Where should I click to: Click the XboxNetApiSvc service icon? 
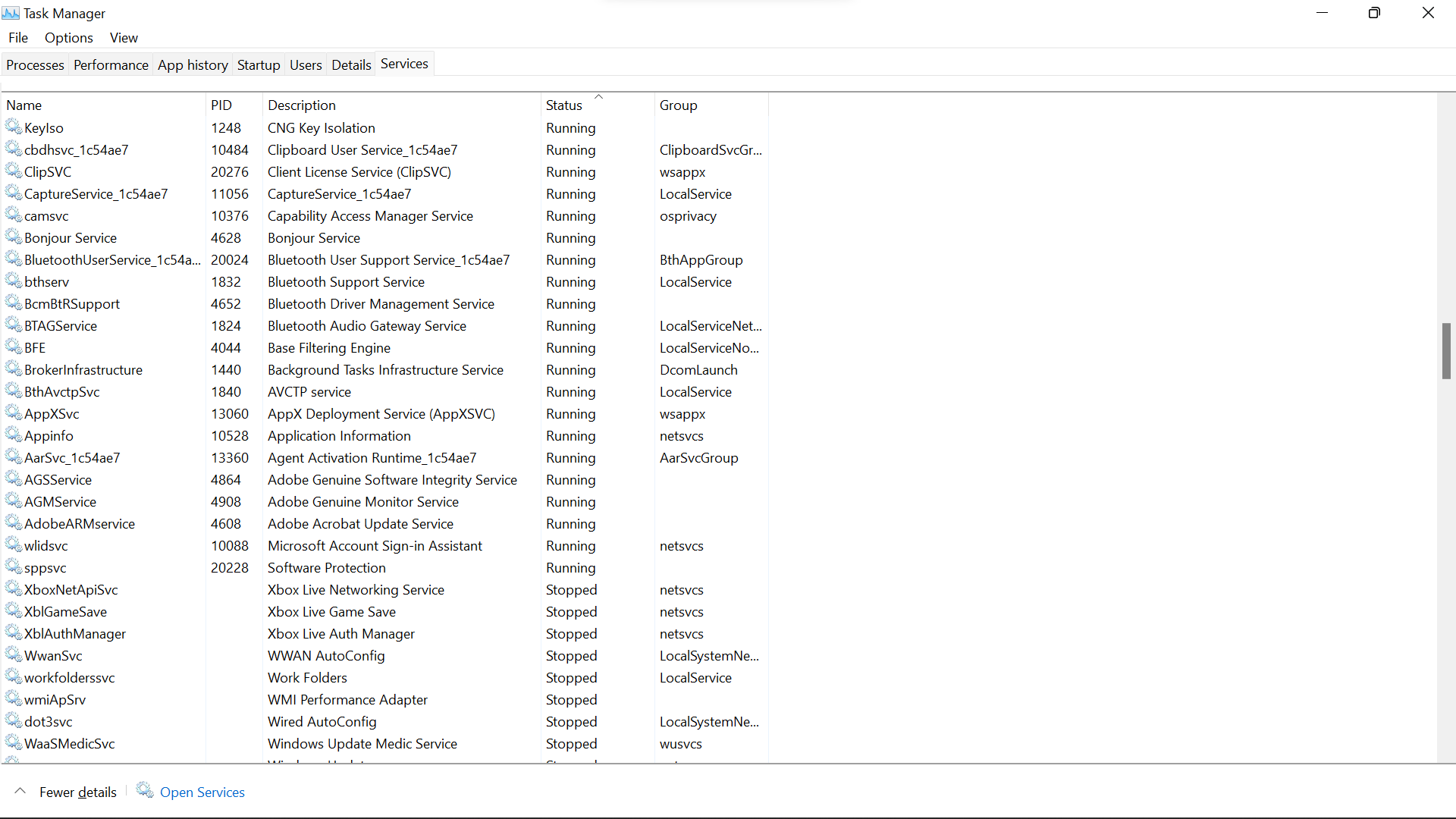14,588
